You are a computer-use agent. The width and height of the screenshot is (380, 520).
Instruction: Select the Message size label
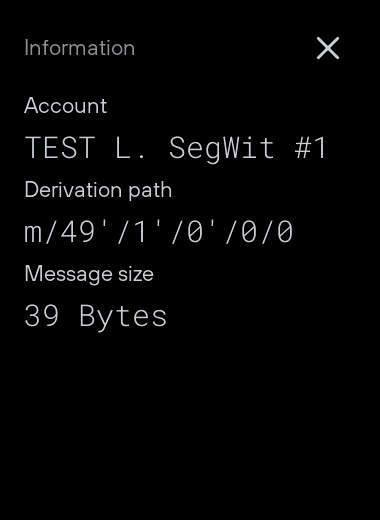click(89, 274)
